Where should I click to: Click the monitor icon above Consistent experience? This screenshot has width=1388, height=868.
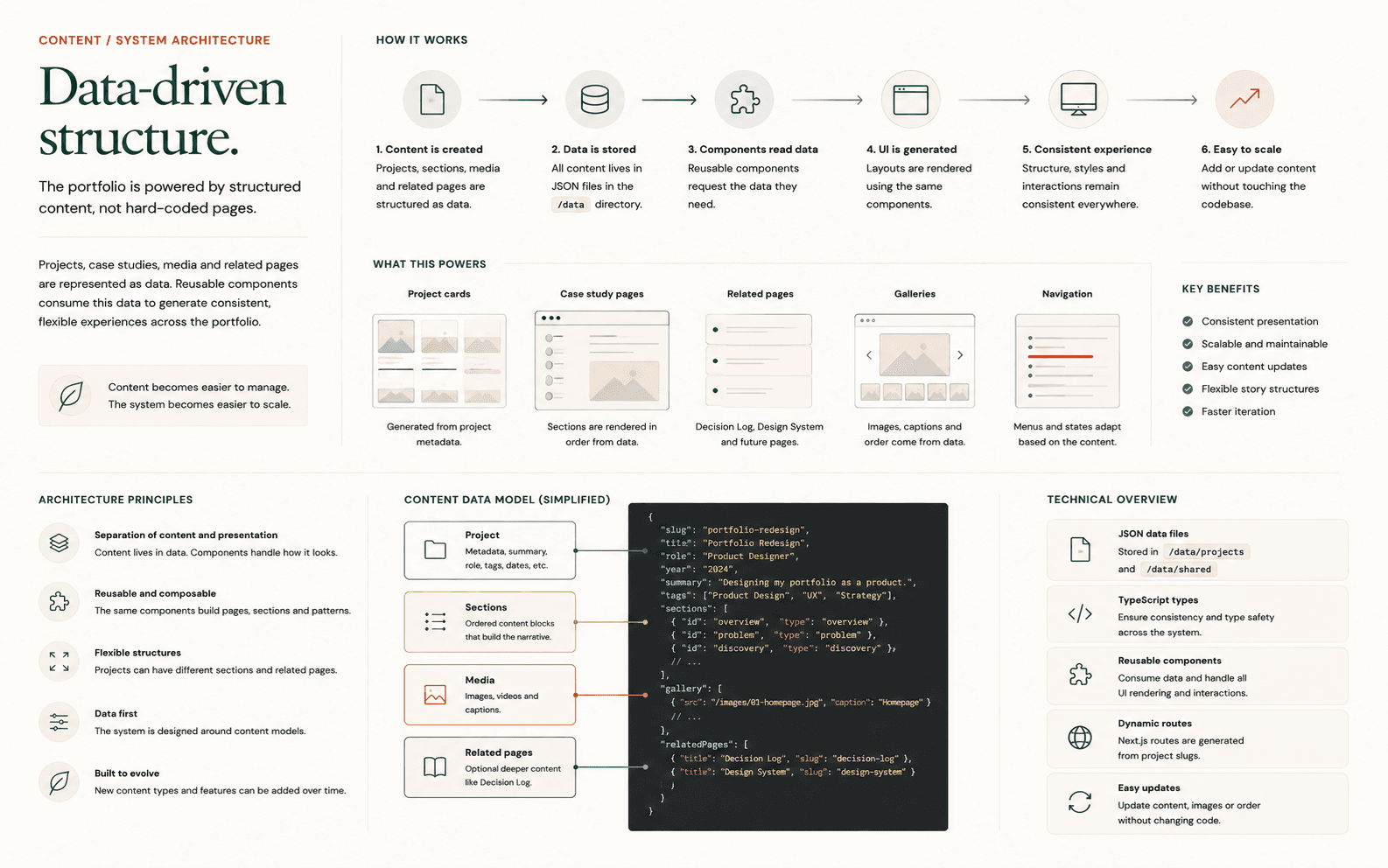1078,99
